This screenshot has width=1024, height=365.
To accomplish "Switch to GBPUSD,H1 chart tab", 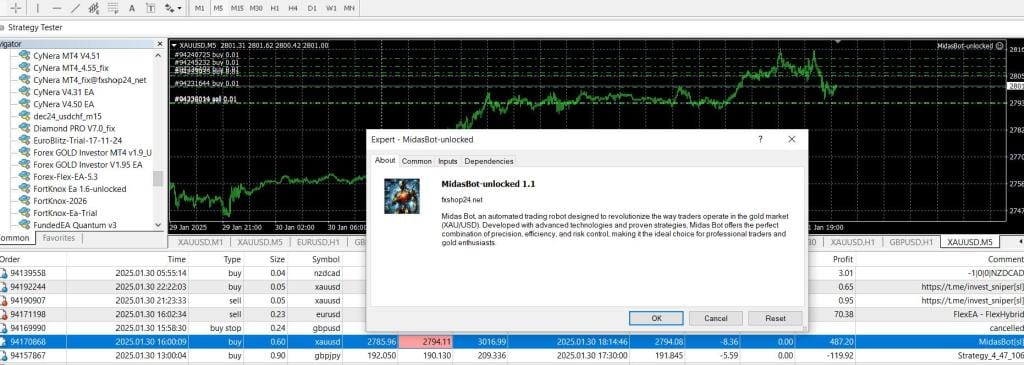I will pyautogui.click(x=910, y=242).
